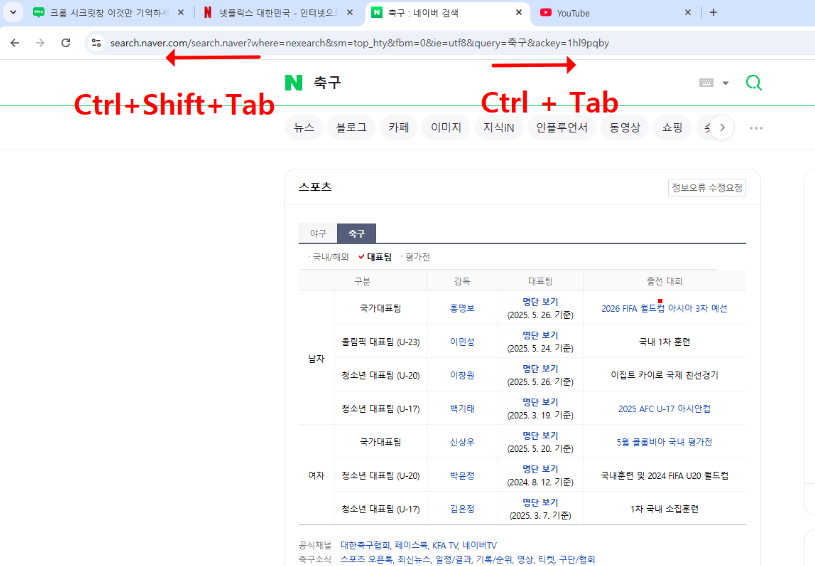Click the site information icon in address bar

point(96,43)
